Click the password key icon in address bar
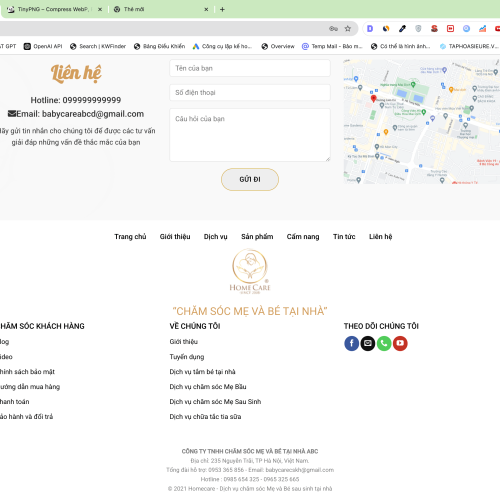Viewport: 500px width, 500px height. pos(334,29)
